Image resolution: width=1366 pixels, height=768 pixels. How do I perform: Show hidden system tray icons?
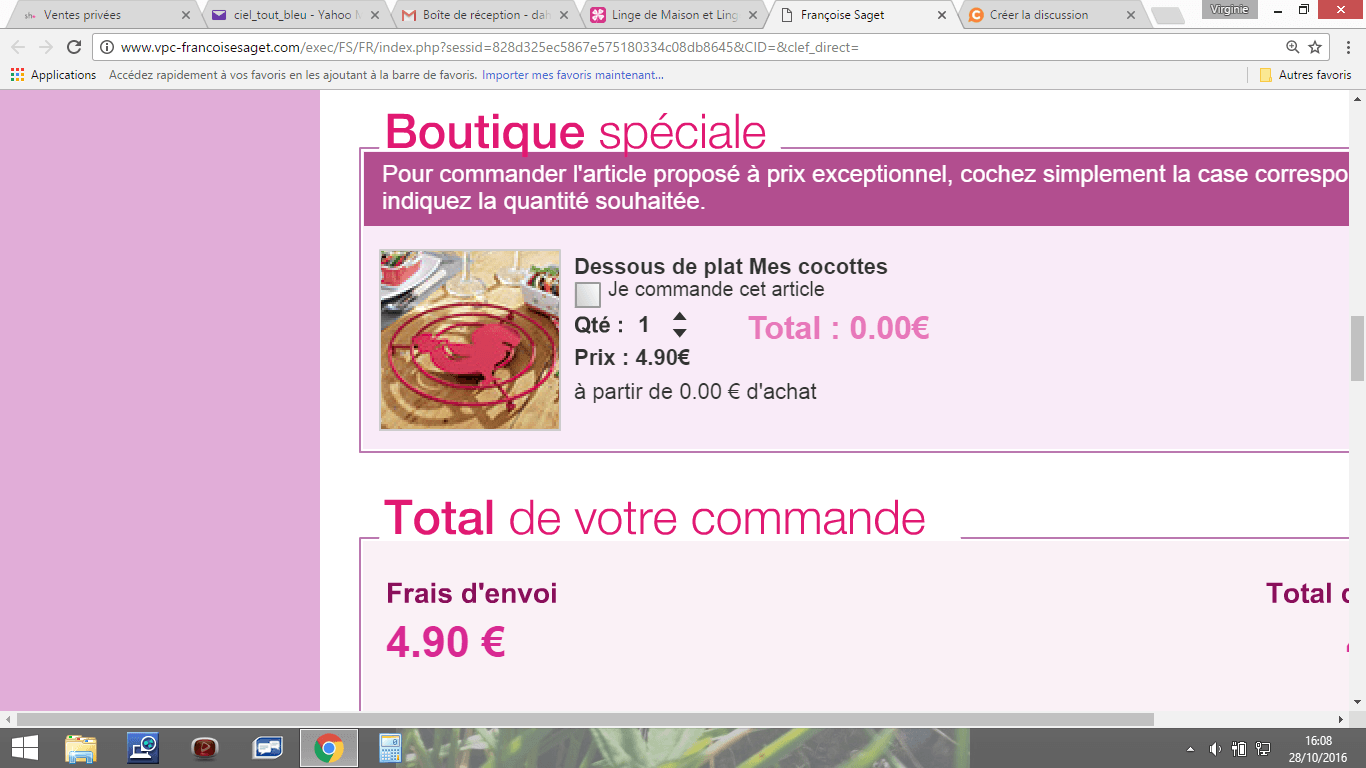pos(1190,748)
